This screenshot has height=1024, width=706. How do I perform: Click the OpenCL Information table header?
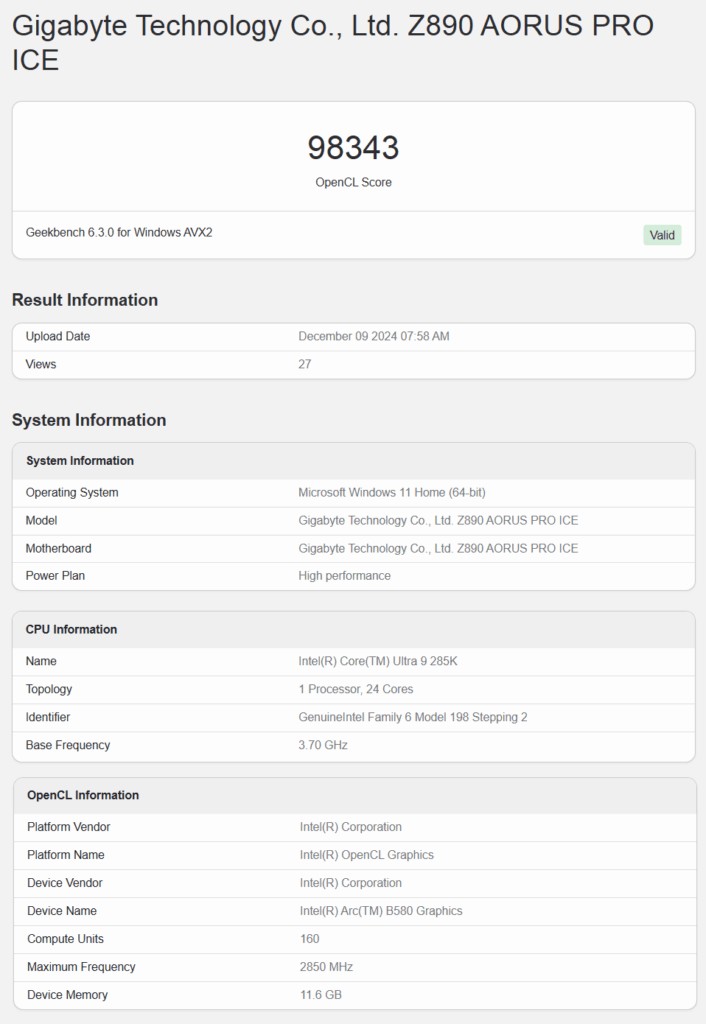(x=355, y=795)
